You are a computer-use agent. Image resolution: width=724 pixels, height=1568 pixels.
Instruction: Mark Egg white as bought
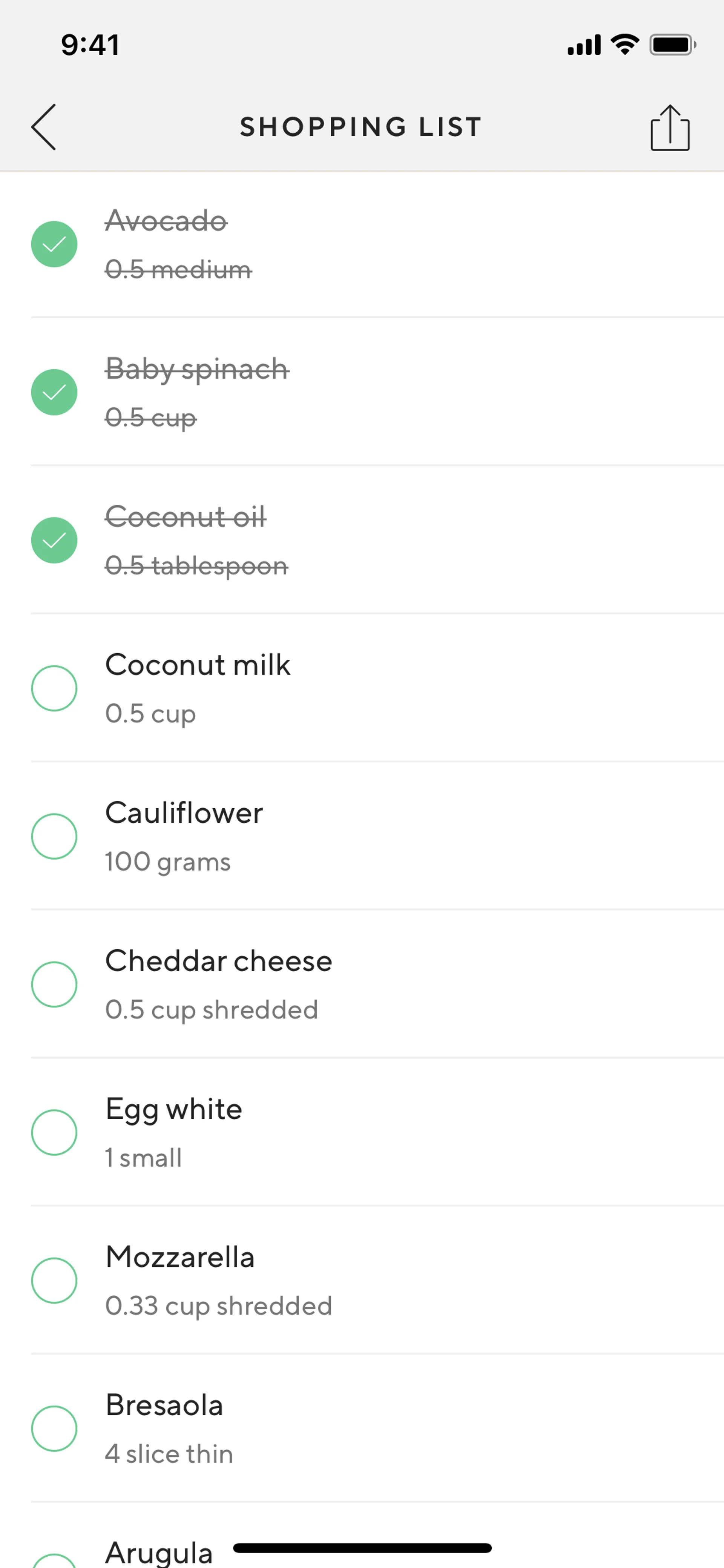pyautogui.click(x=54, y=1132)
